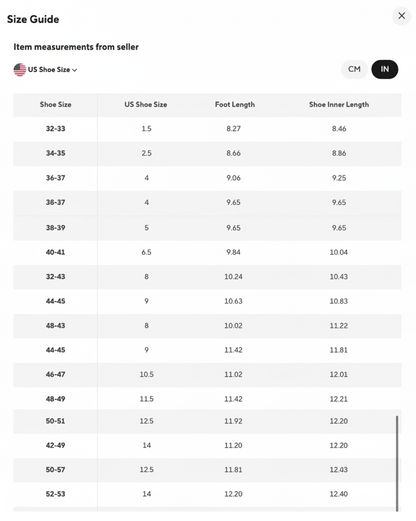Open the US Shoe Size dropdown
This screenshot has height=521, width=416.
click(46, 70)
